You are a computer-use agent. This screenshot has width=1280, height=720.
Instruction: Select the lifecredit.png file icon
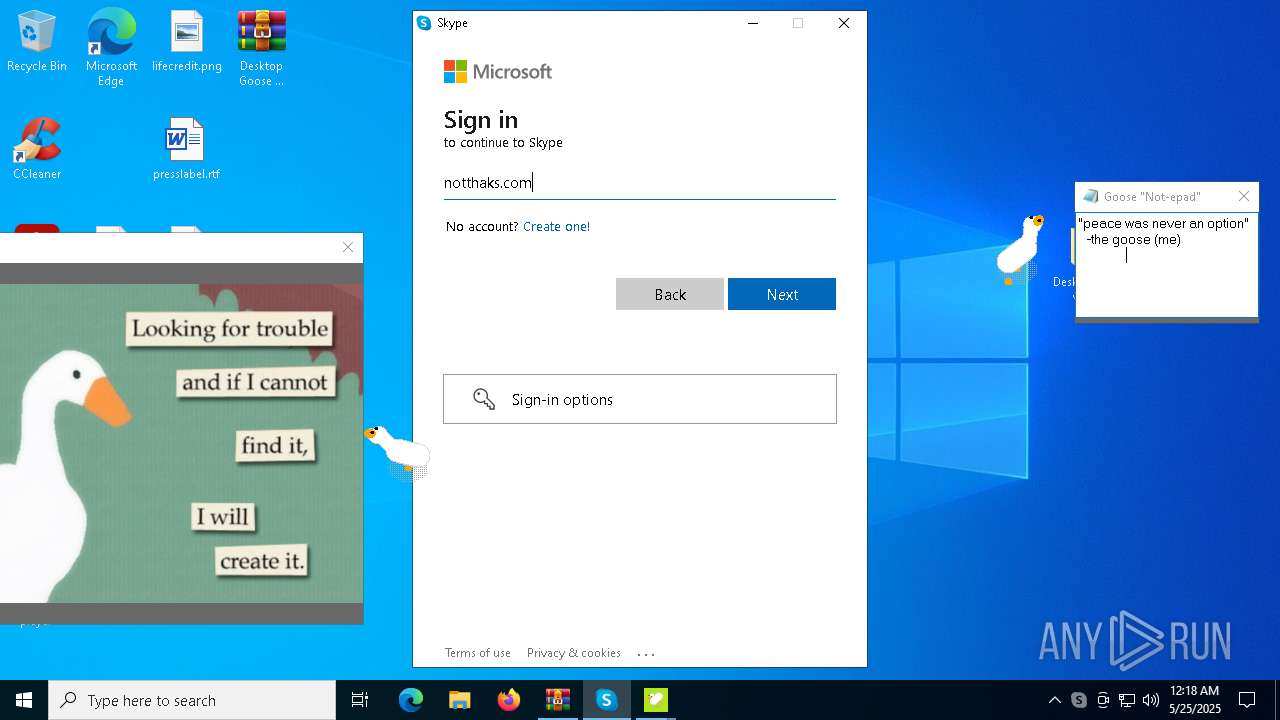(x=187, y=41)
